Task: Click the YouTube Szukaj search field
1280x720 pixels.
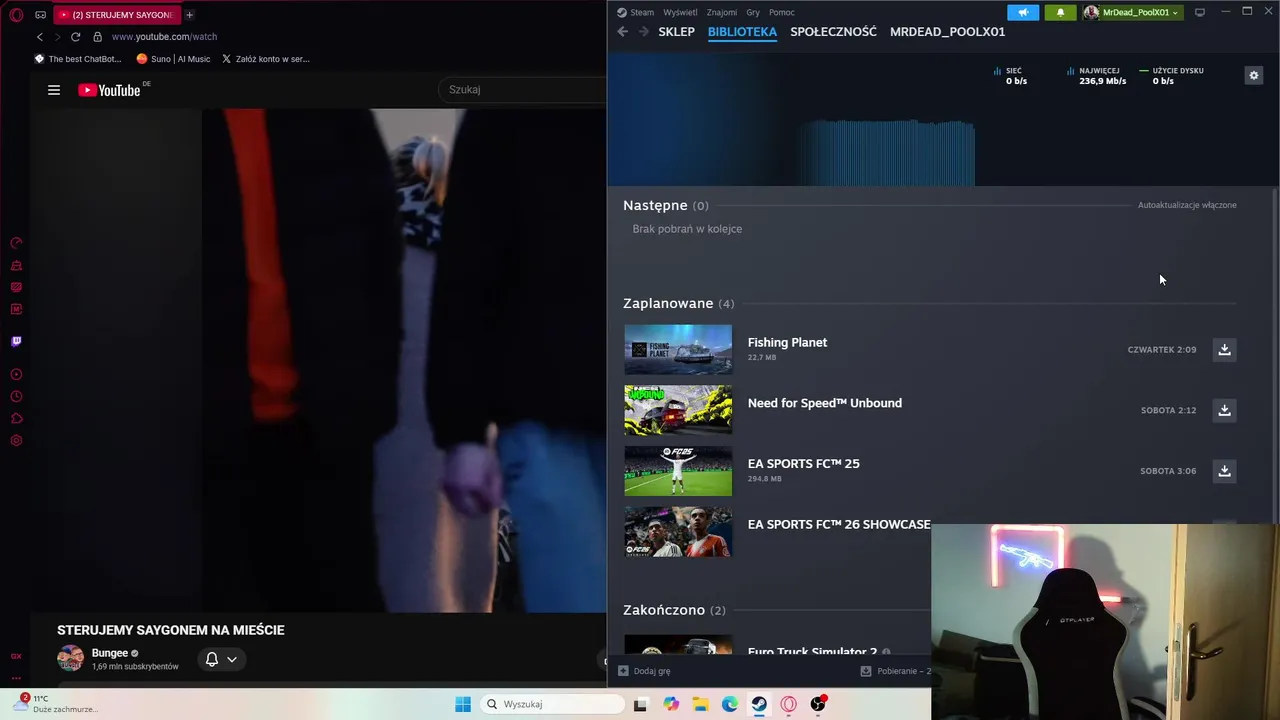Action: pyautogui.click(x=522, y=90)
